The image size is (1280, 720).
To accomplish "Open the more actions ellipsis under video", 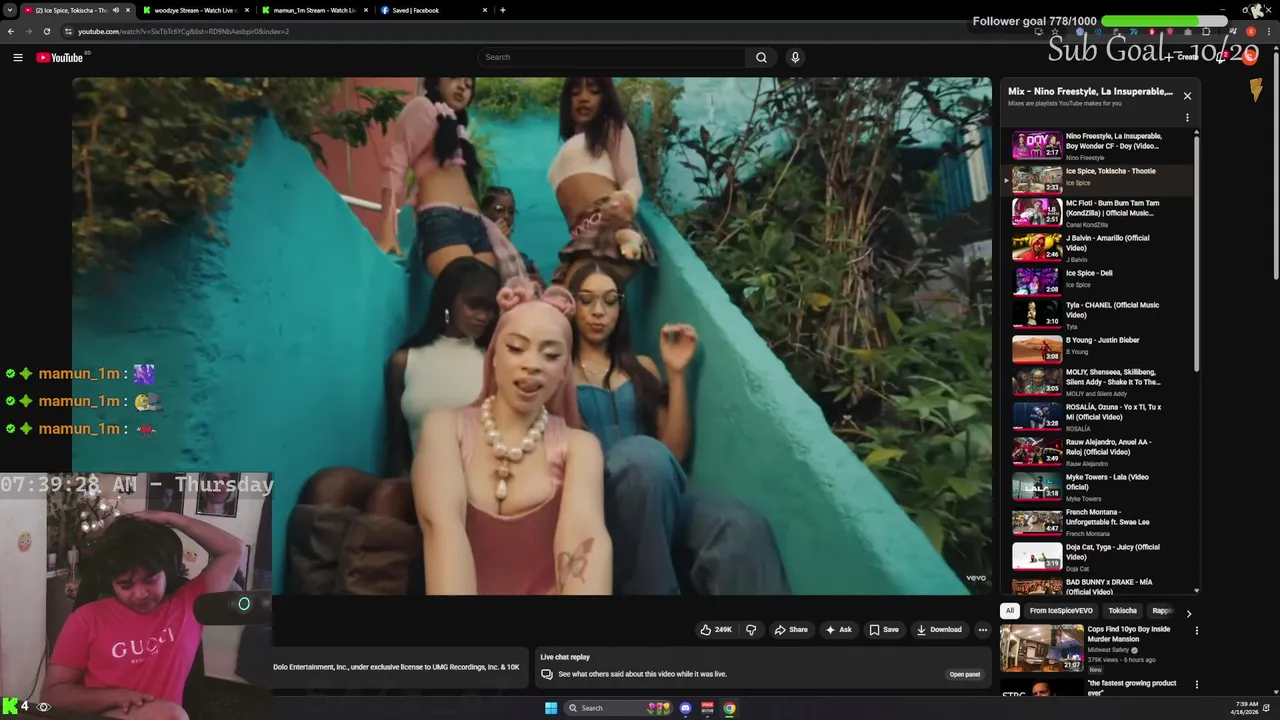I will (x=983, y=630).
